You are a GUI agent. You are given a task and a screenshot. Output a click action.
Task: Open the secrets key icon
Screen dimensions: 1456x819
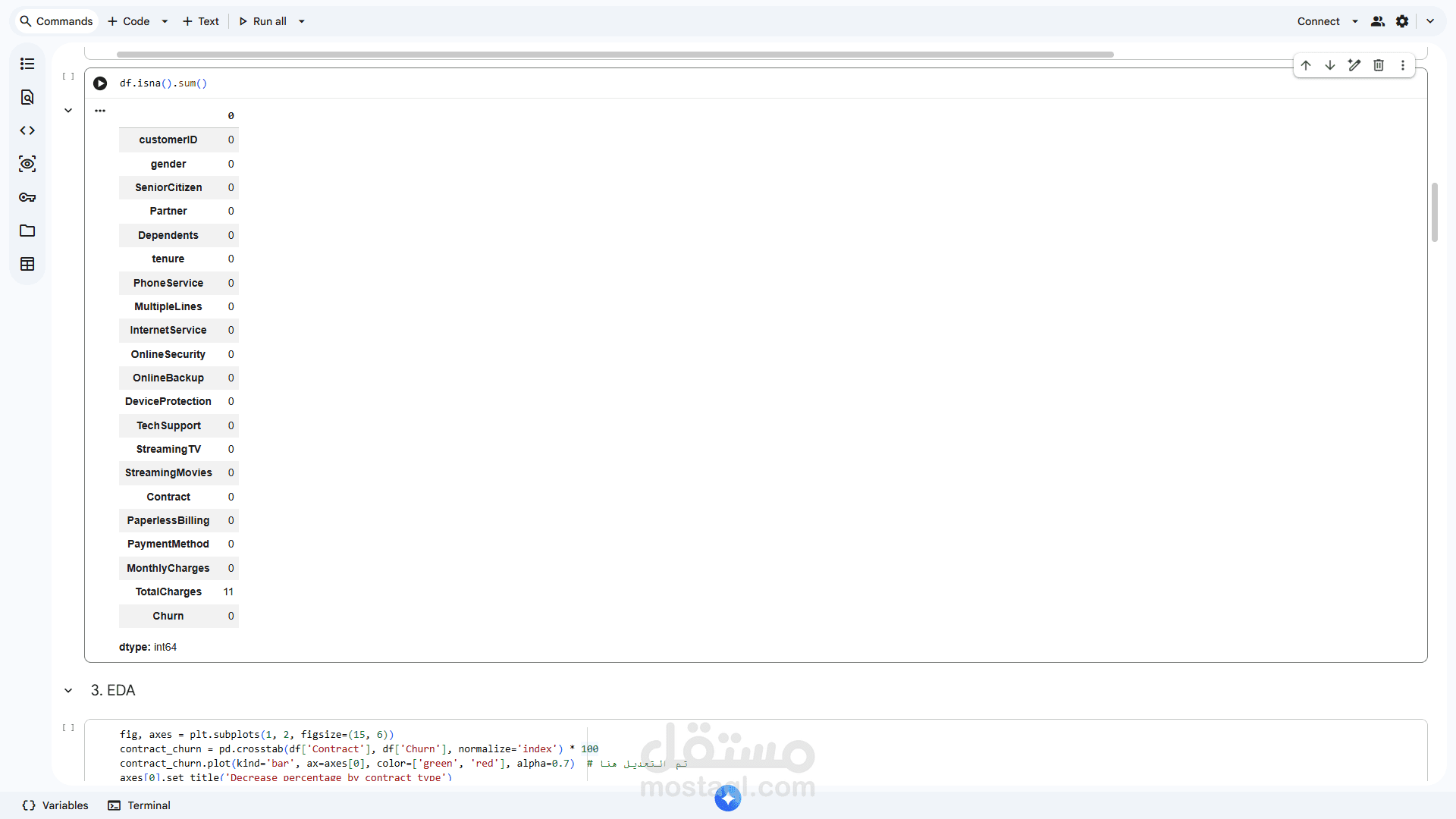(27, 197)
